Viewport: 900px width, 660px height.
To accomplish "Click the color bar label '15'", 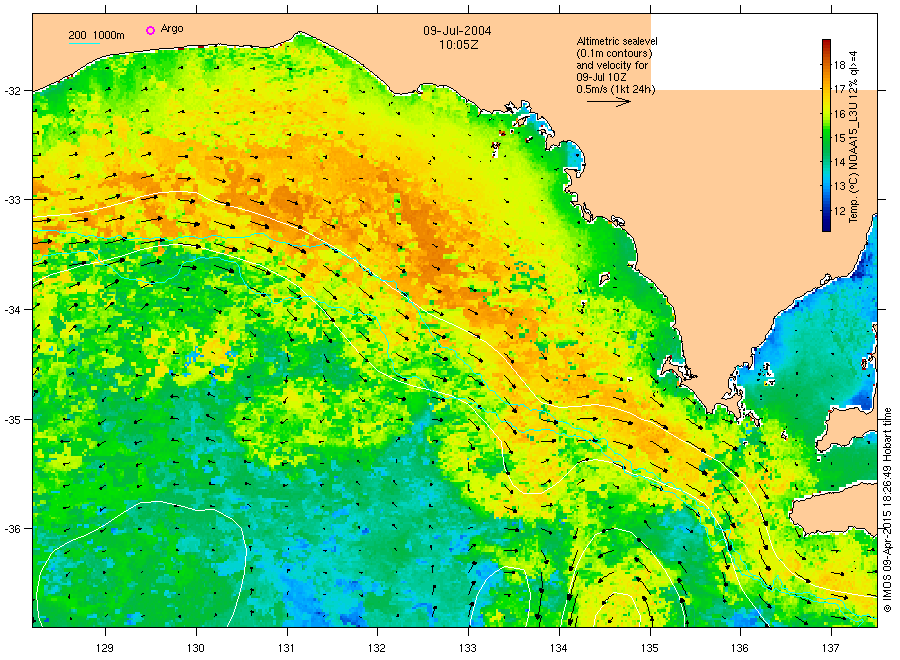I will click(840, 138).
